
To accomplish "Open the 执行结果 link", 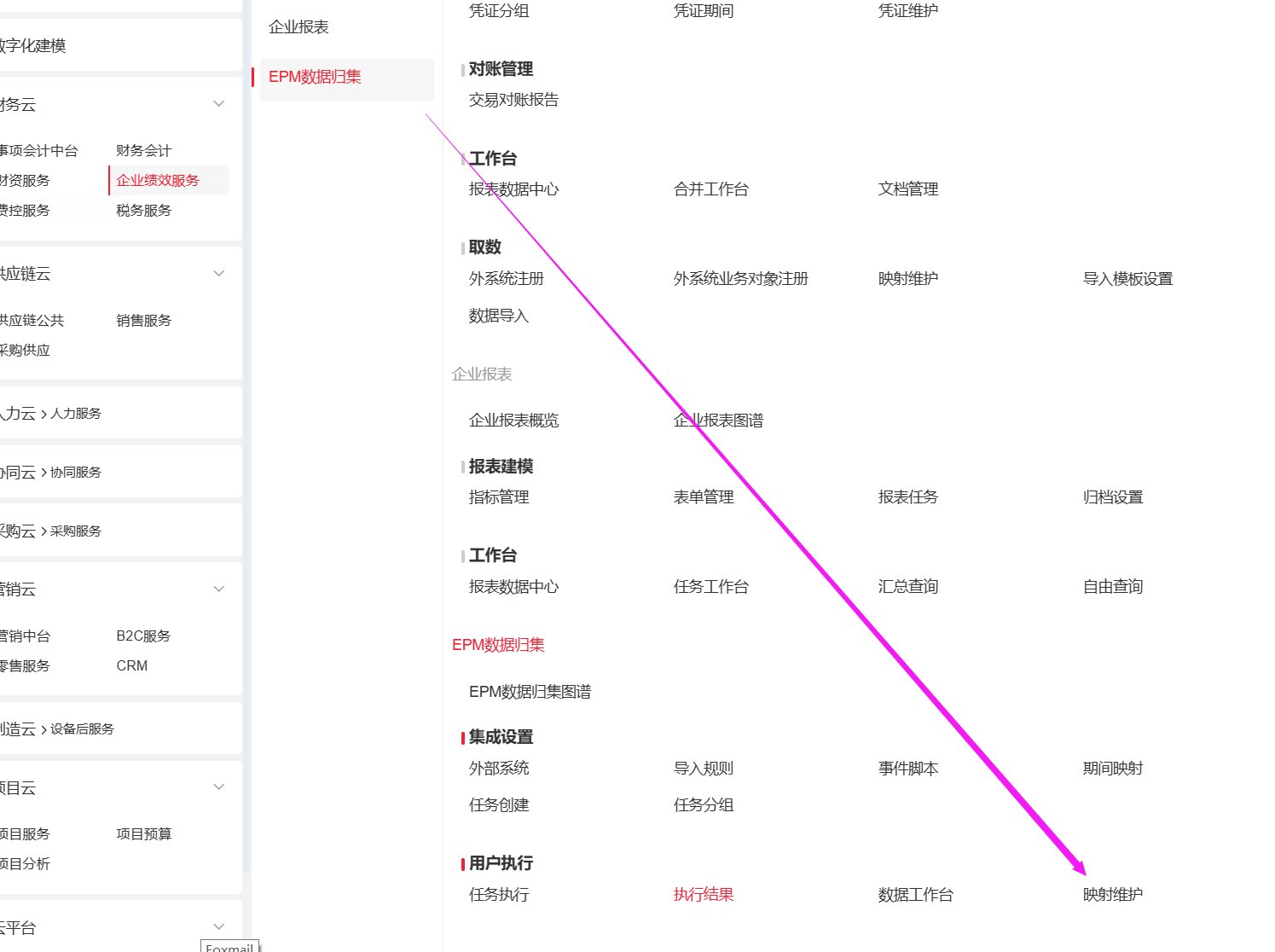I will 704,895.
